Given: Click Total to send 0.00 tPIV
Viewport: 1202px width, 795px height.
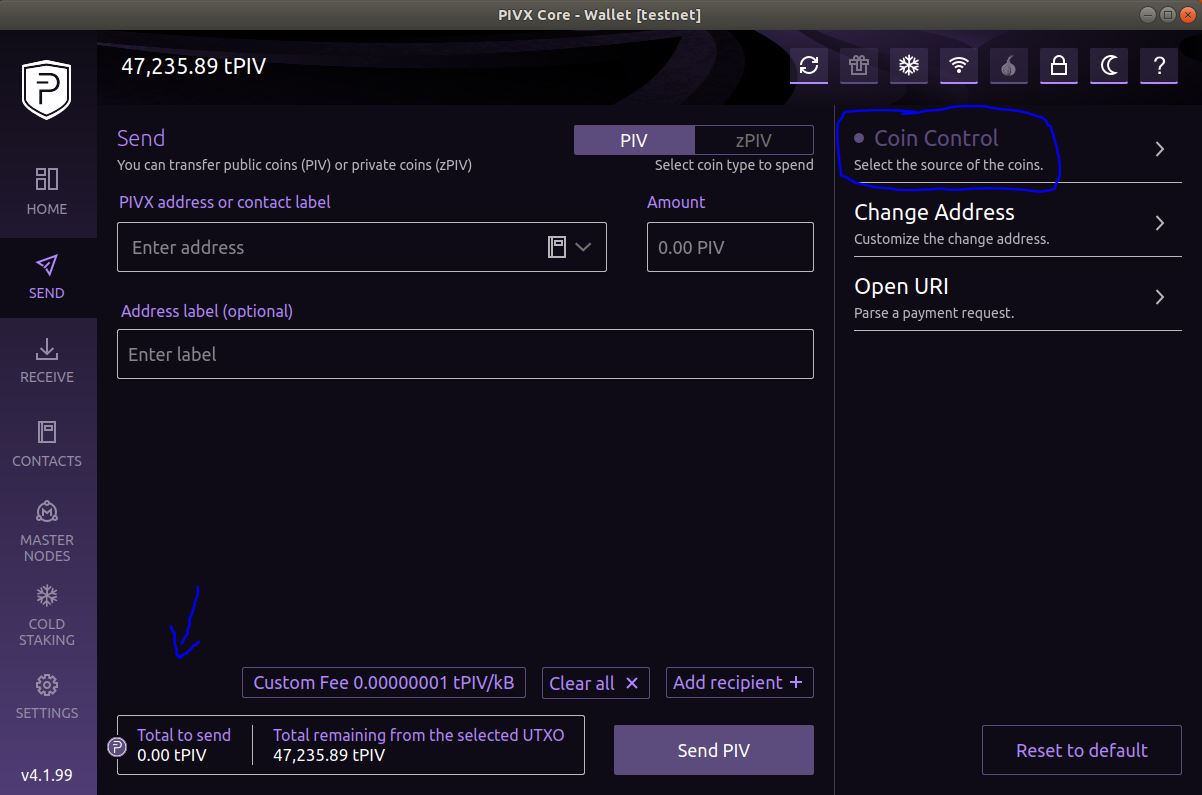Looking at the screenshot, I should point(184,745).
